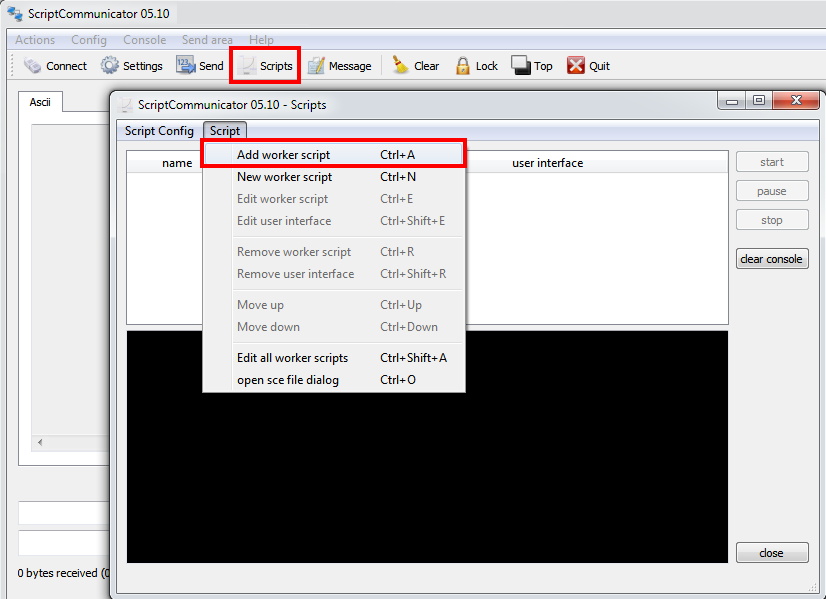Close the Scripts window with red X
826x599 pixels.
796,101
